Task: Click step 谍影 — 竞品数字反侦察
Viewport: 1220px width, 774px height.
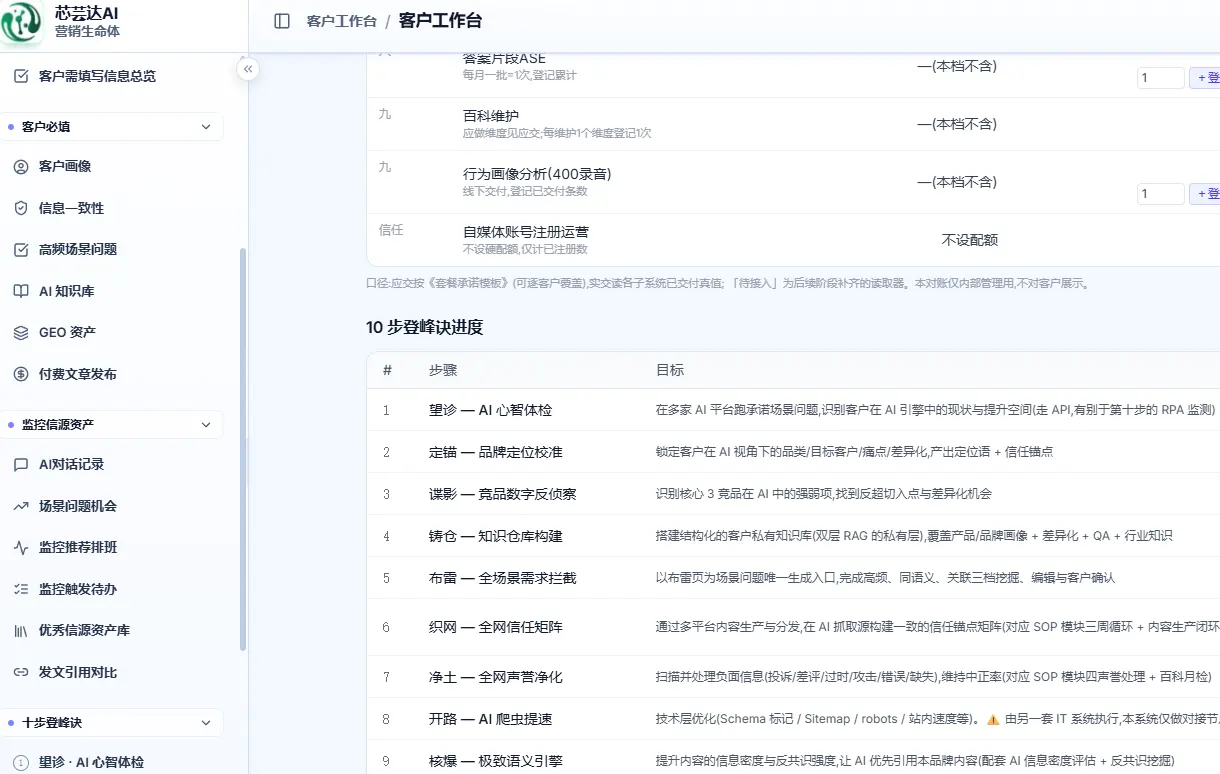Action: click(x=503, y=494)
